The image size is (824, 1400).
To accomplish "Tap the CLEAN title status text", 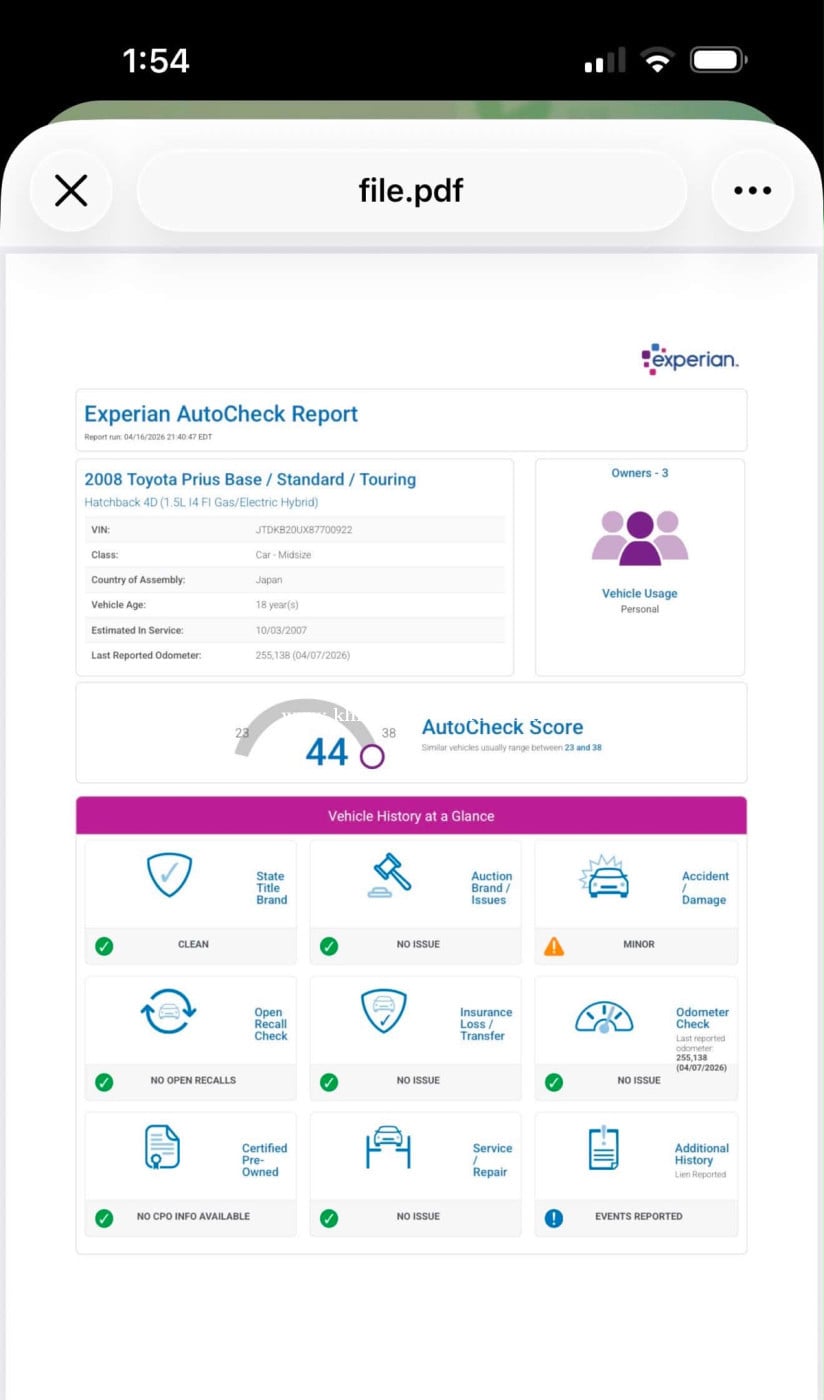I will 193,945.
